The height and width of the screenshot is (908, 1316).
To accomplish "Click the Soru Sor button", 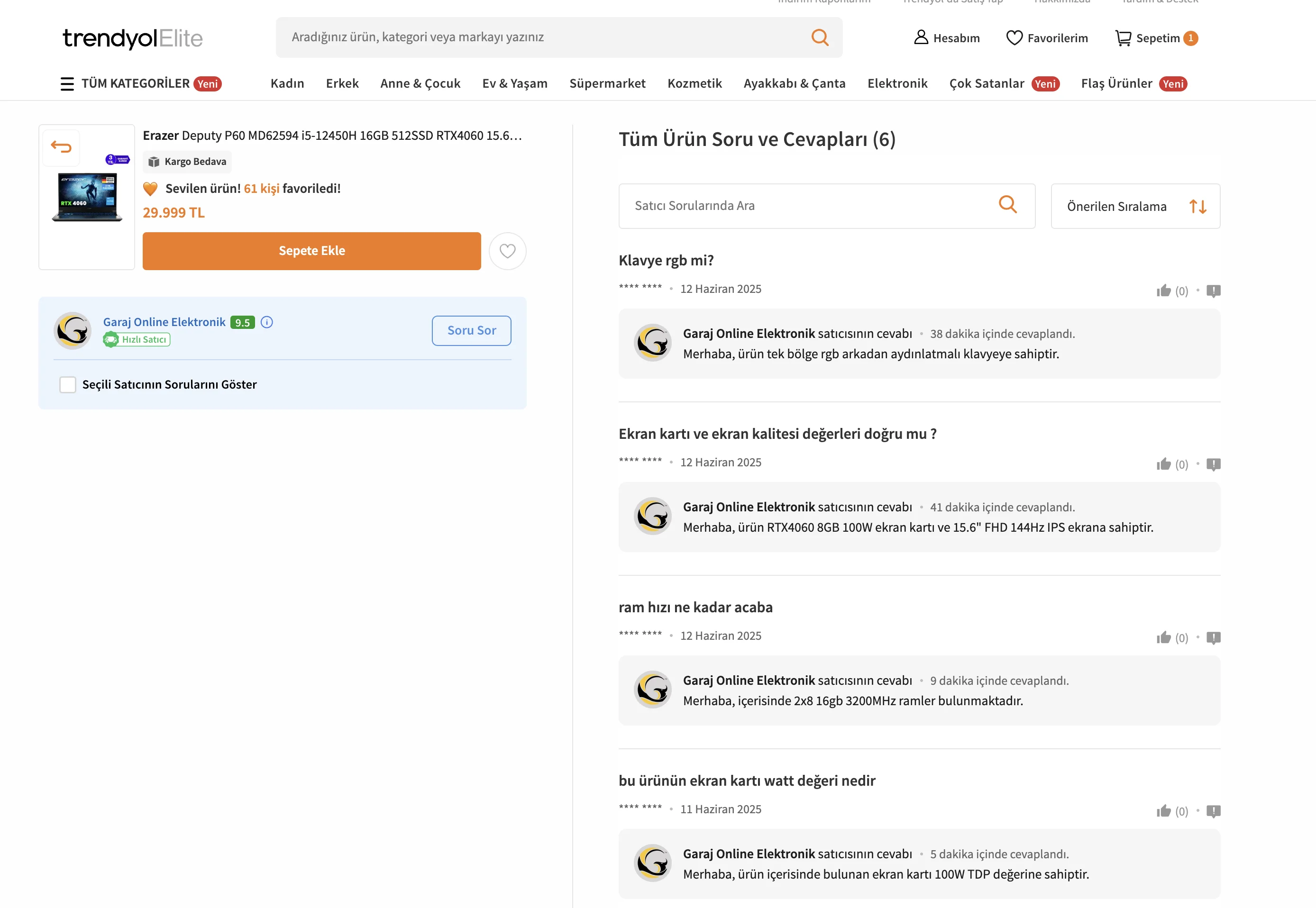I will click(x=471, y=330).
